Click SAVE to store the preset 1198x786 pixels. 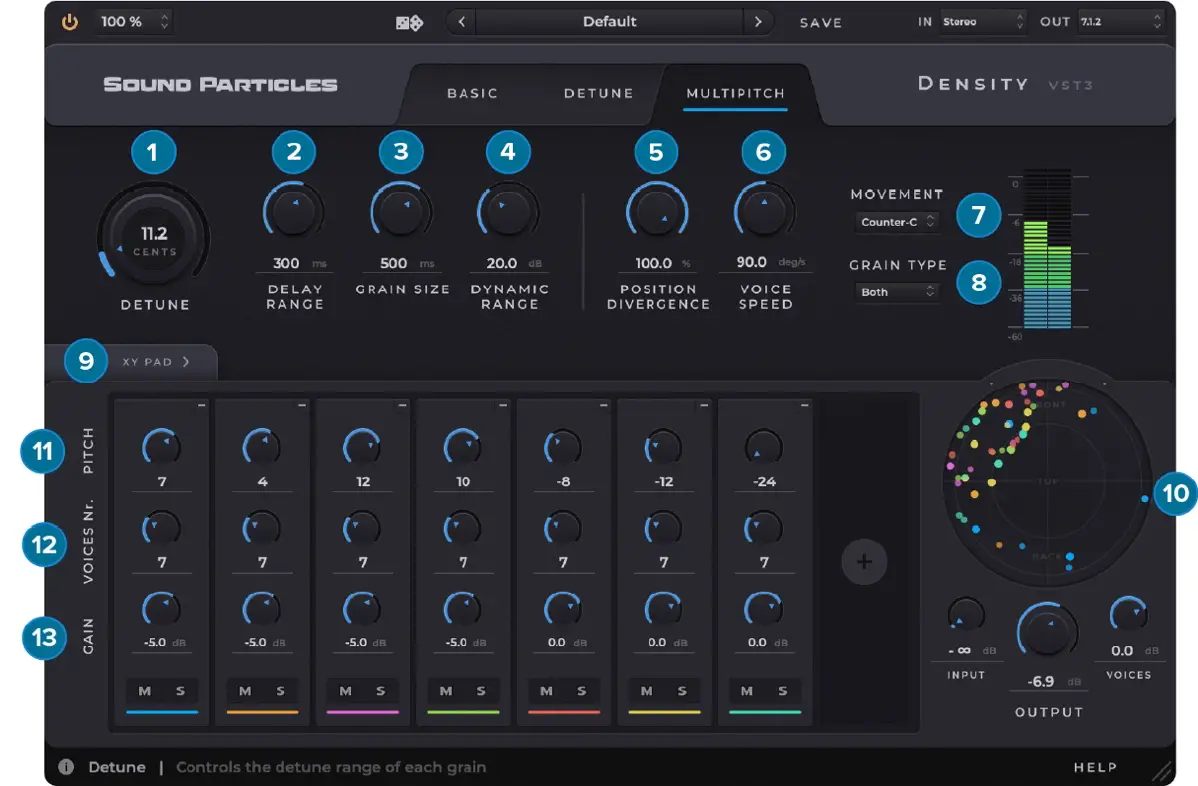820,23
